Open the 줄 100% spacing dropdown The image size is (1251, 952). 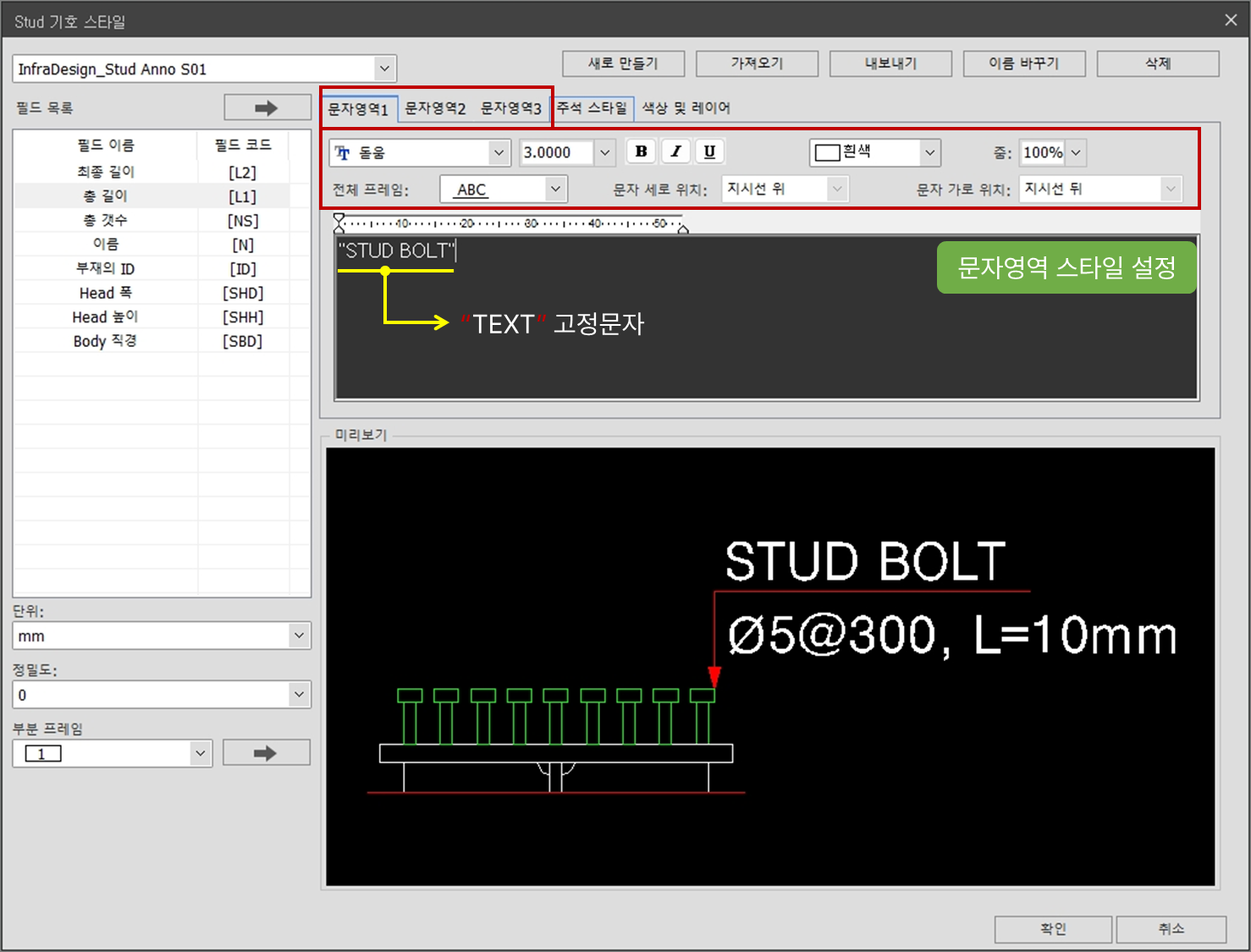[x=1076, y=153]
